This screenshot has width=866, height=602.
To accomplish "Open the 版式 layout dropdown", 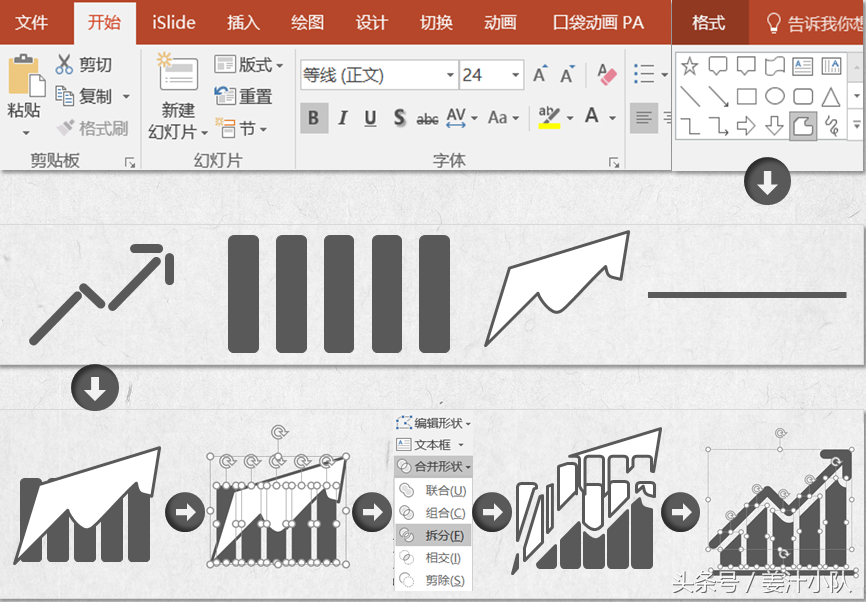I will [249, 65].
